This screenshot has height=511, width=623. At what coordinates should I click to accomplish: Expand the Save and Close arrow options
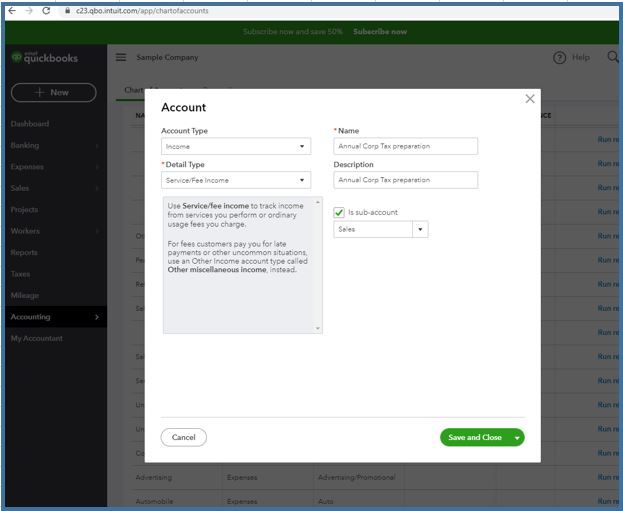[517, 437]
